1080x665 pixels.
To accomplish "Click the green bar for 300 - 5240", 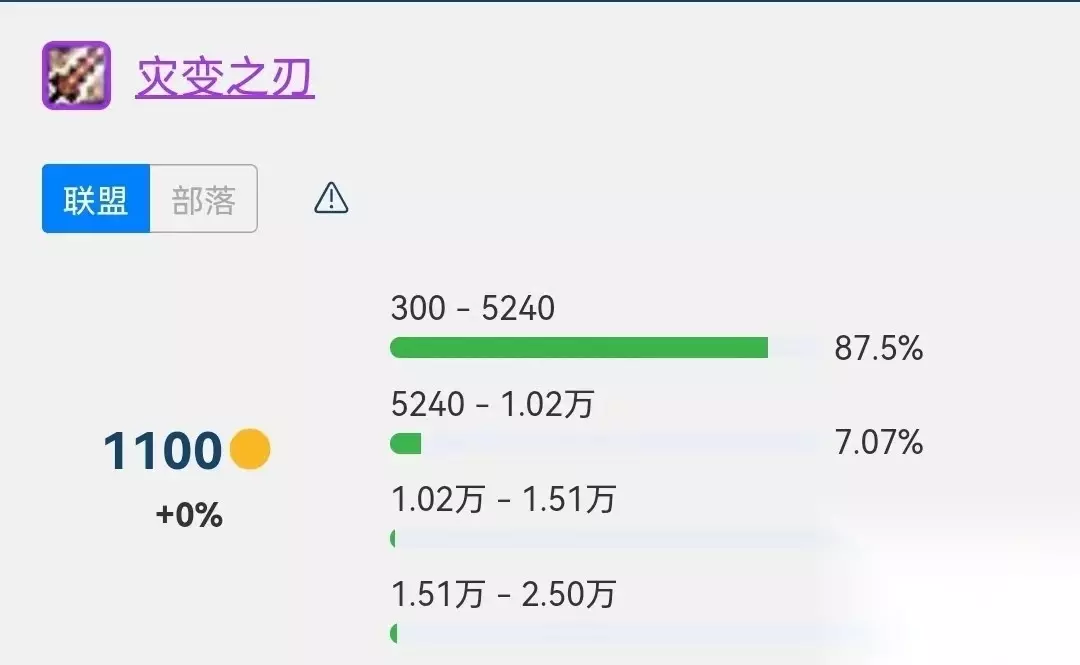I will (578, 348).
